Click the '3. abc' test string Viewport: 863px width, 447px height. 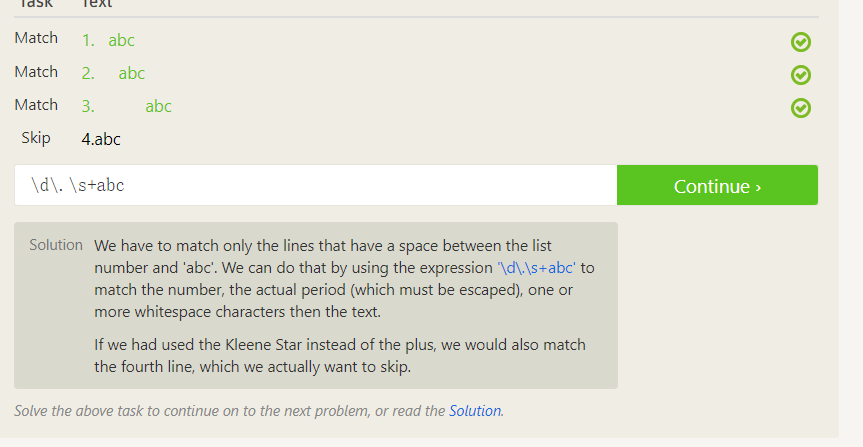[x=127, y=106]
